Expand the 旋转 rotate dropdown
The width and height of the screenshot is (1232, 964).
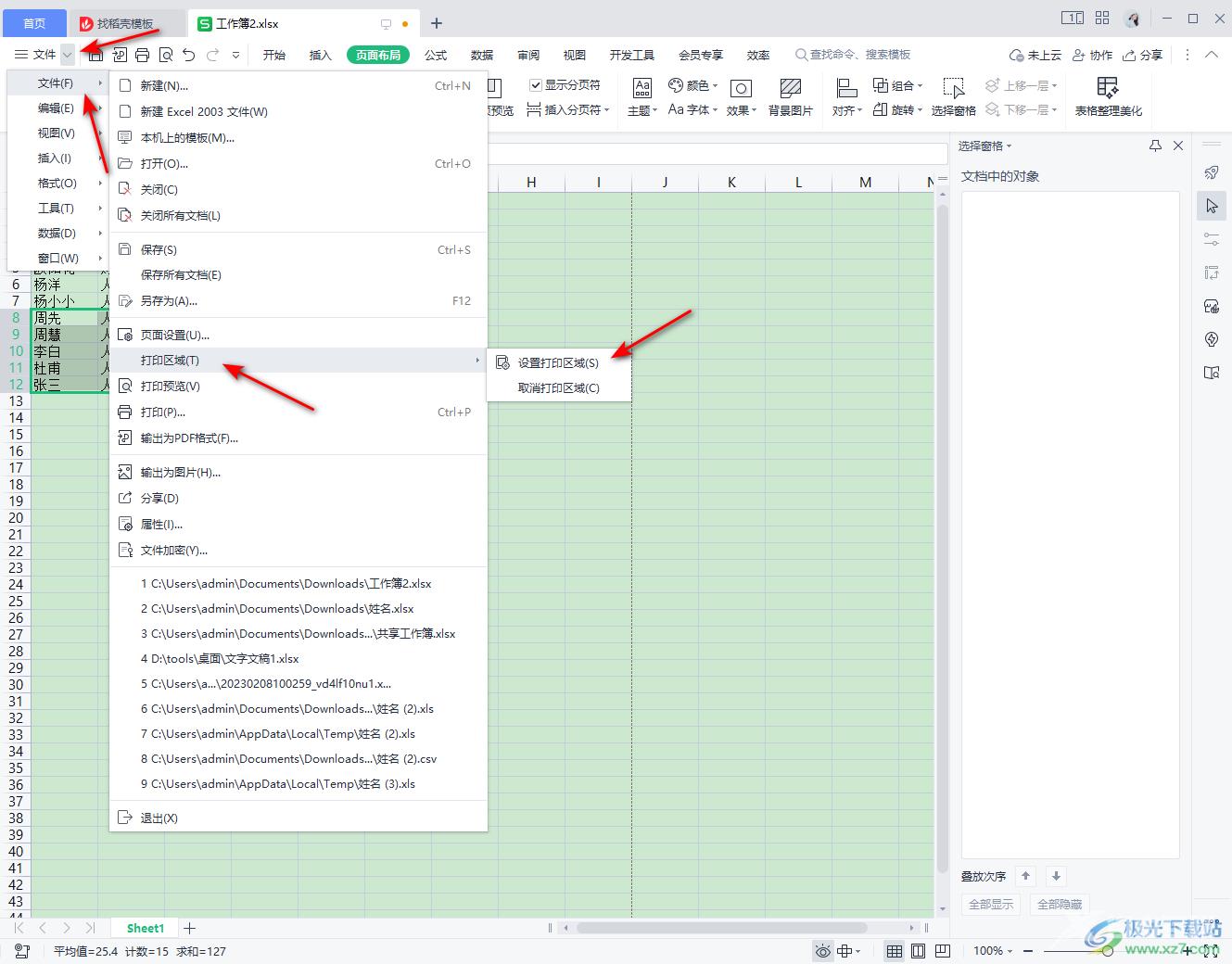920,110
